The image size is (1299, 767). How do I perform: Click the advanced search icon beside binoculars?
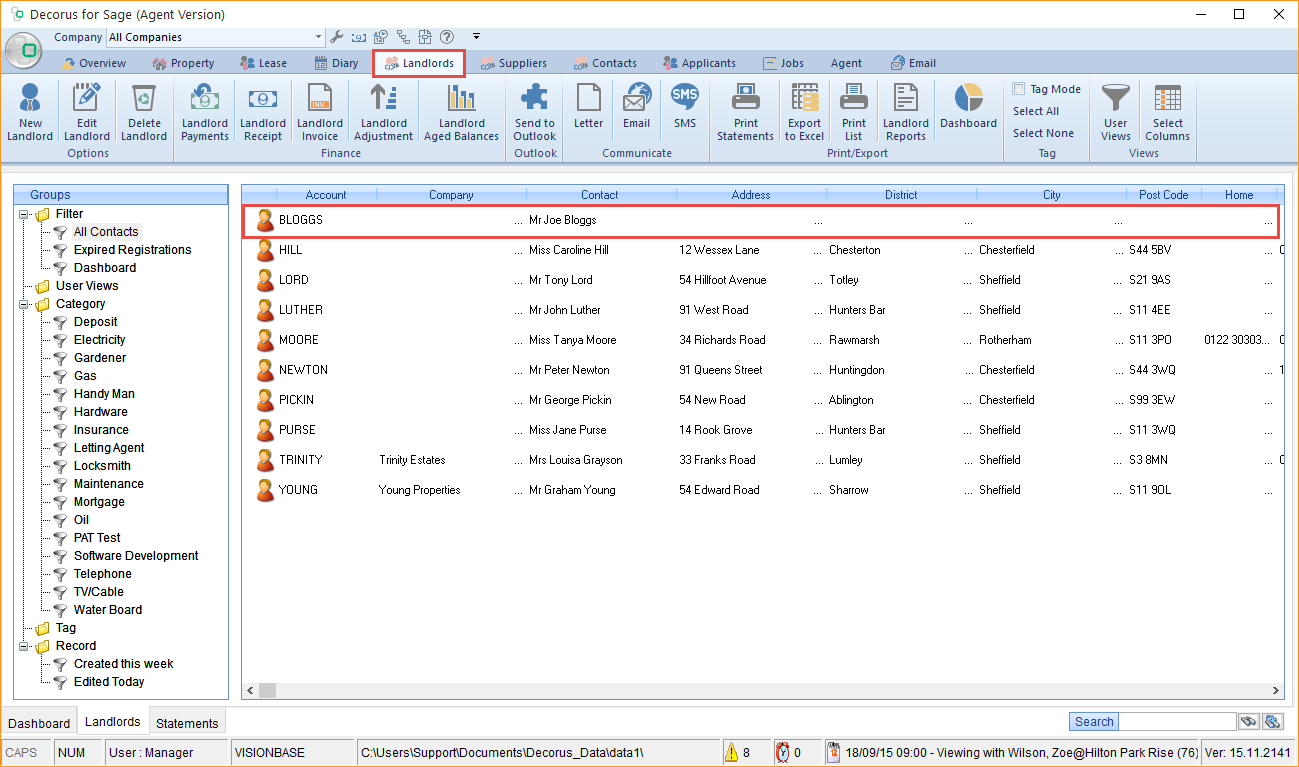click(1273, 722)
